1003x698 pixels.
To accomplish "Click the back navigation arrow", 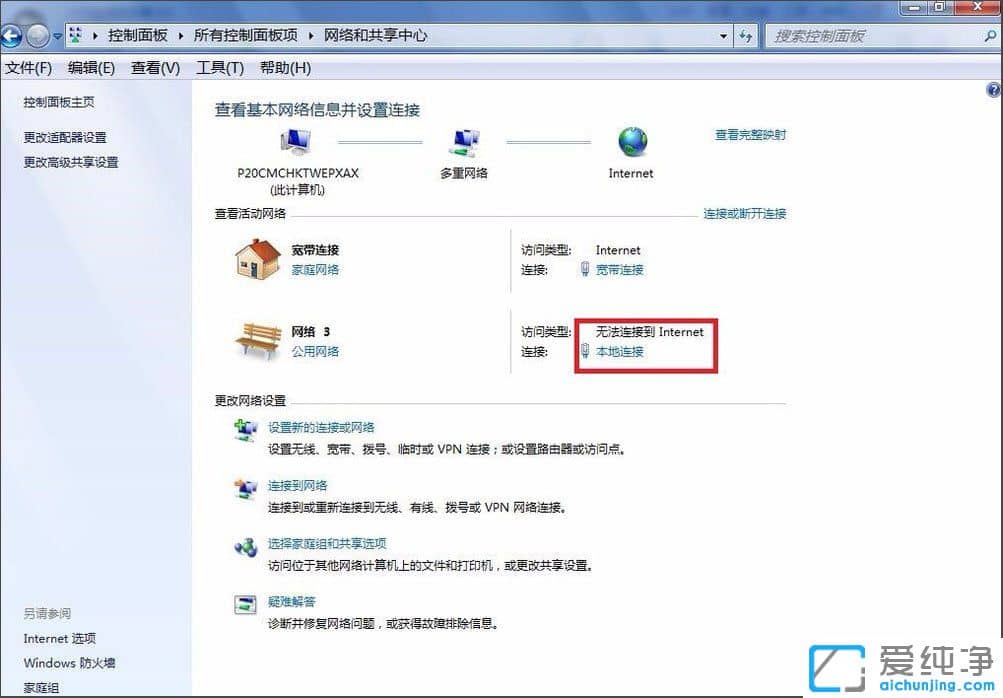I will click(x=10, y=35).
